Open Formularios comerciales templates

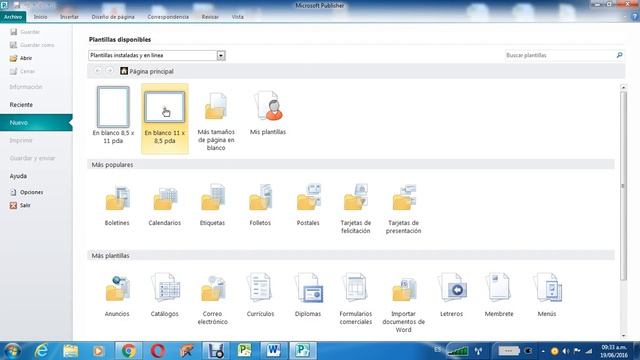(x=356, y=299)
